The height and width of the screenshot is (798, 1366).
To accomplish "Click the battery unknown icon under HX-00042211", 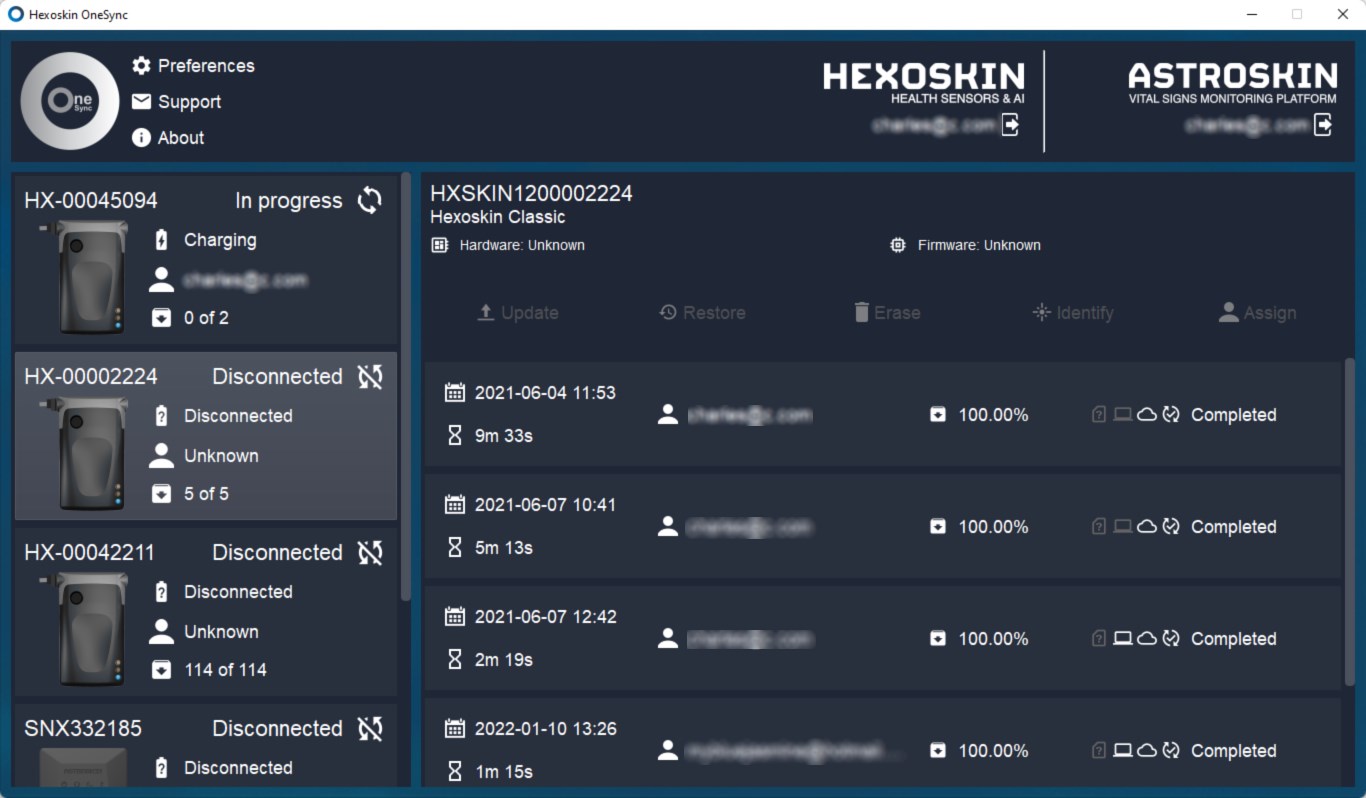I will (x=161, y=592).
